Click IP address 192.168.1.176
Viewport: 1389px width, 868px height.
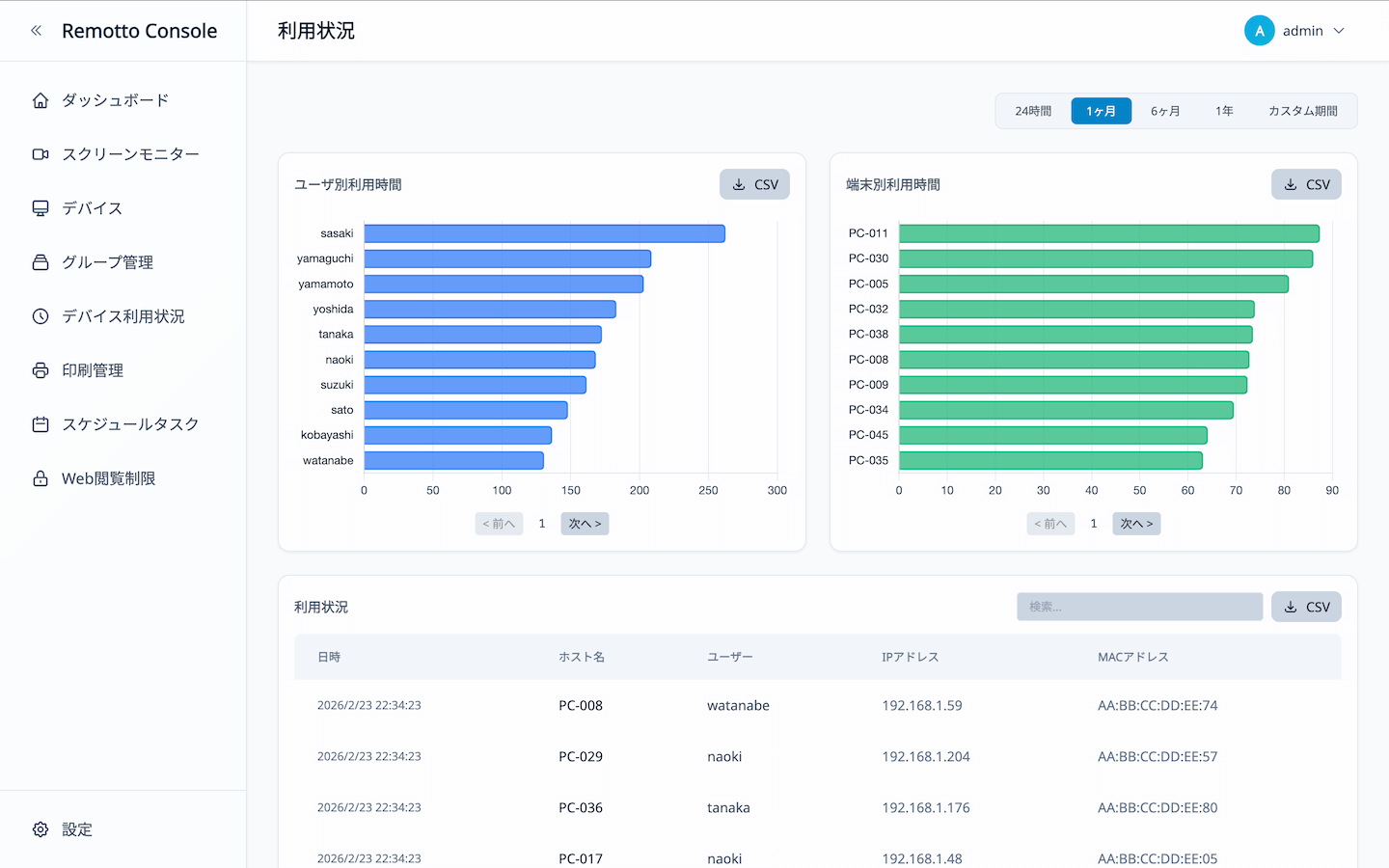click(x=926, y=807)
